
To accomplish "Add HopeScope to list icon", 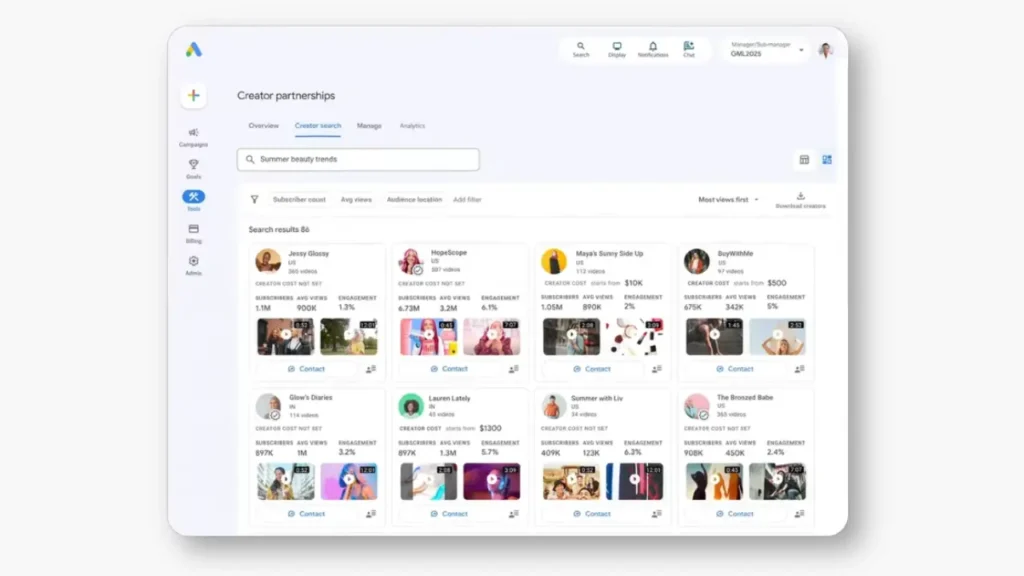I will (x=514, y=369).
